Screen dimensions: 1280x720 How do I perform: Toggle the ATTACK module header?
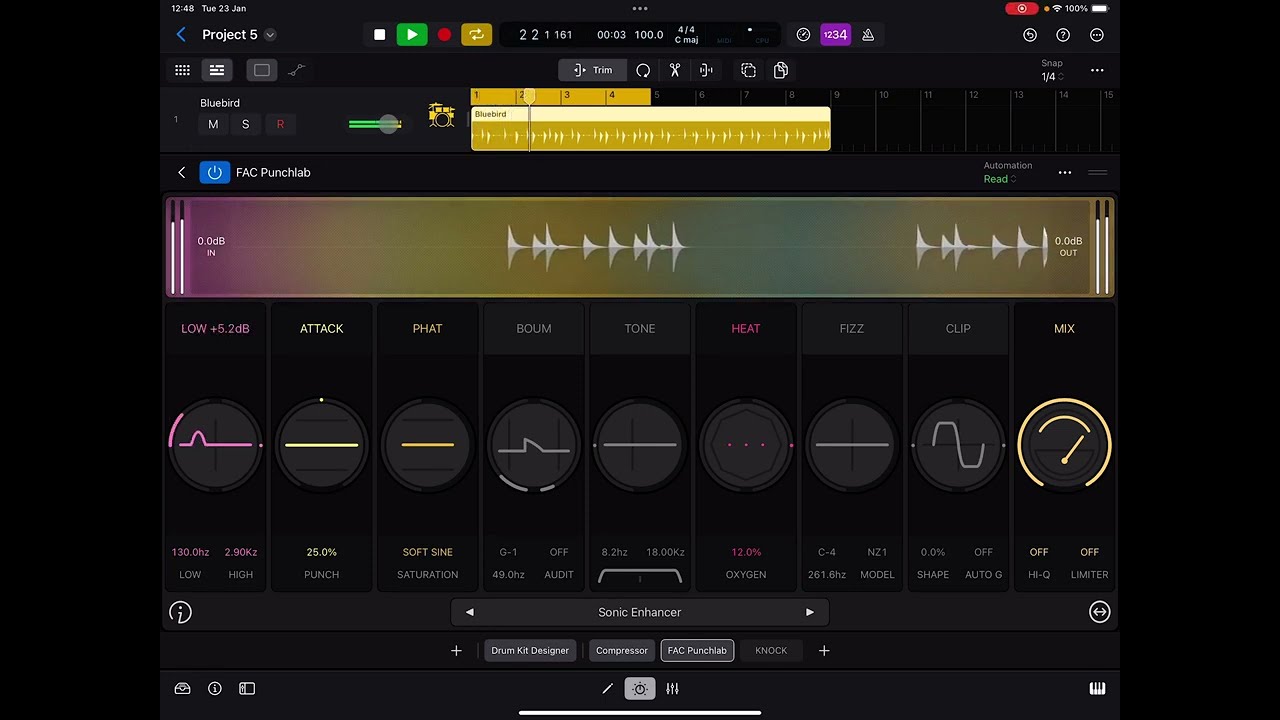pos(321,328)
